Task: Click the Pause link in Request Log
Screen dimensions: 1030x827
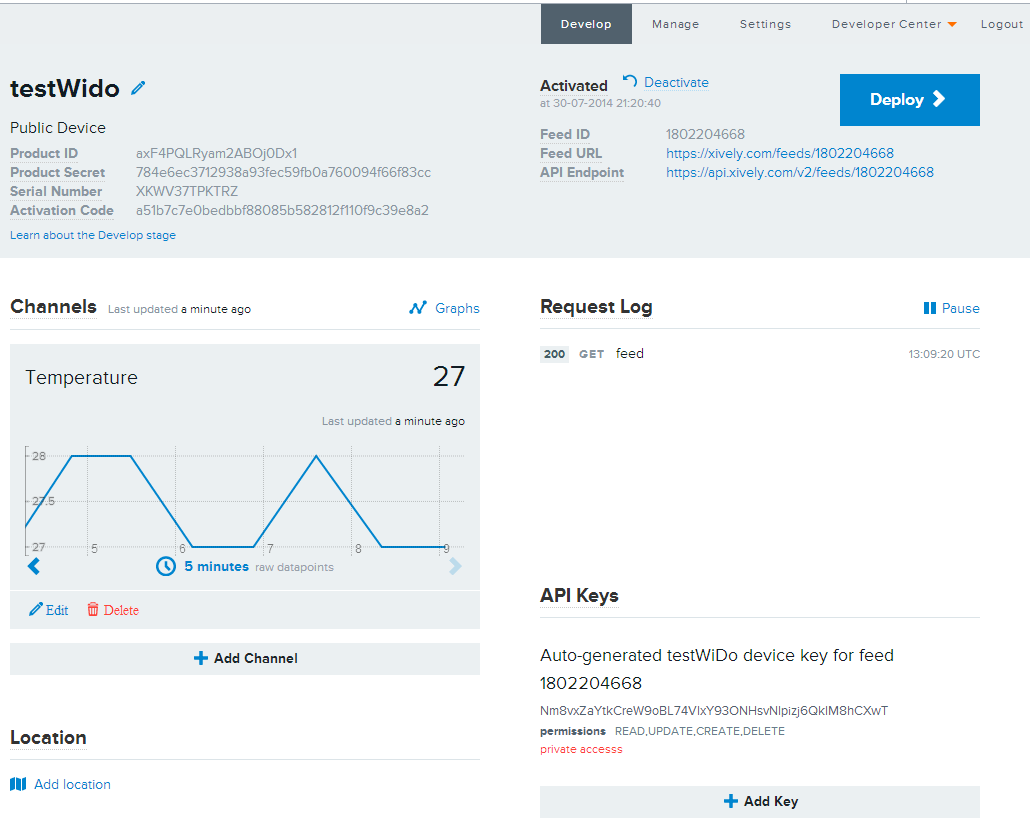Action: point(960,308)
